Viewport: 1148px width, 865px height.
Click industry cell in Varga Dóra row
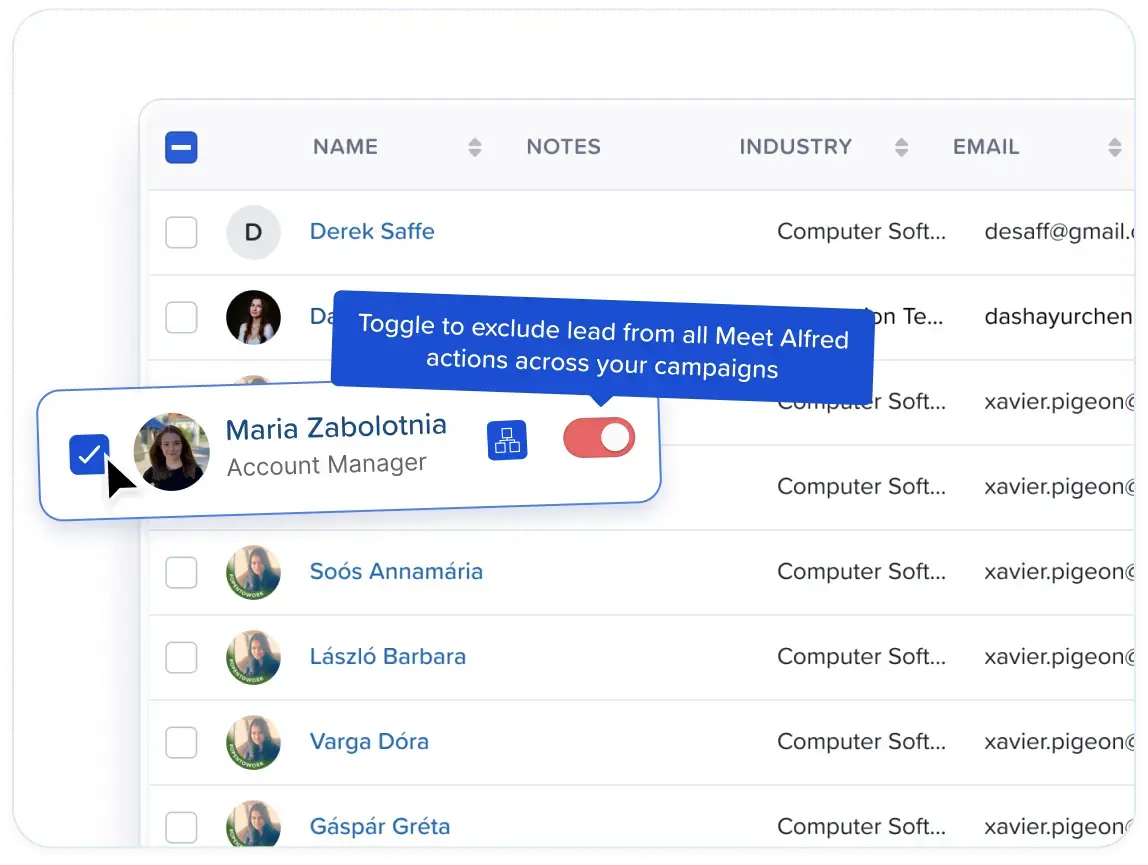coord(861,741)
